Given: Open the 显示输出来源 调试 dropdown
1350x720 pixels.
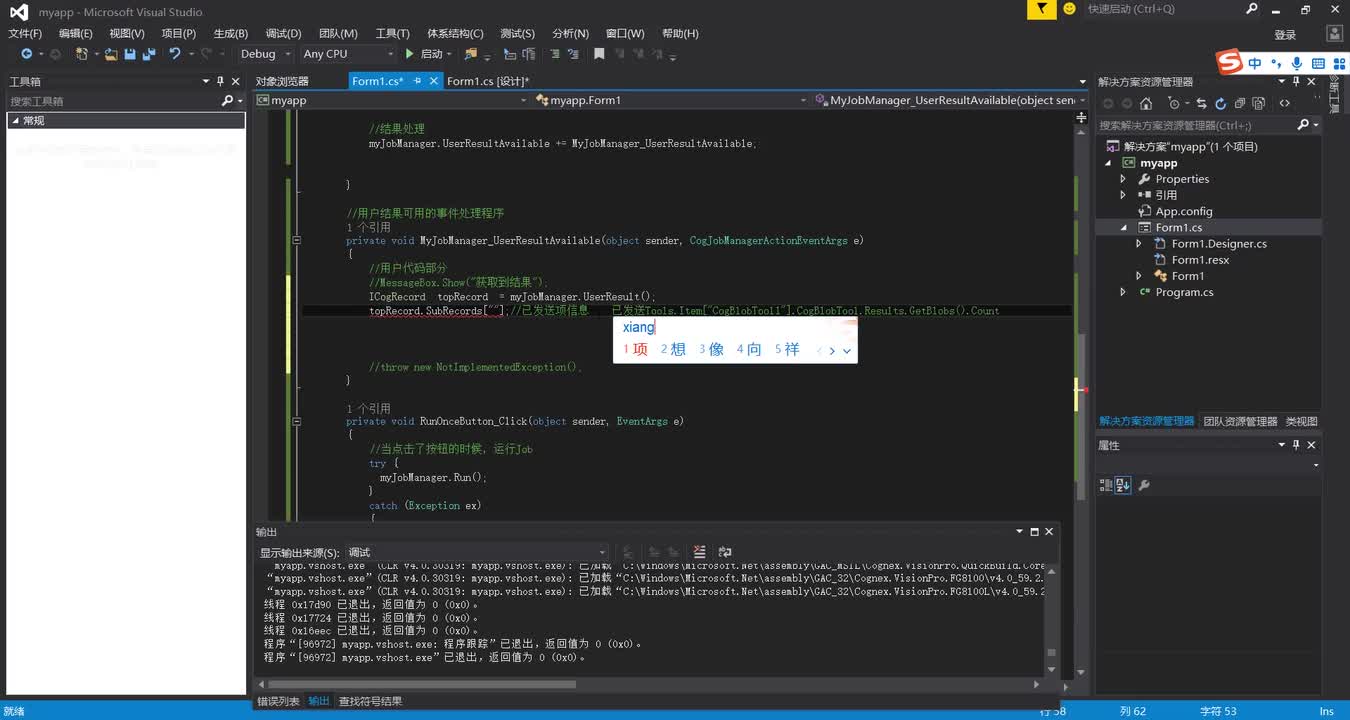Looking at the screenshot, I should pos(476,552).
